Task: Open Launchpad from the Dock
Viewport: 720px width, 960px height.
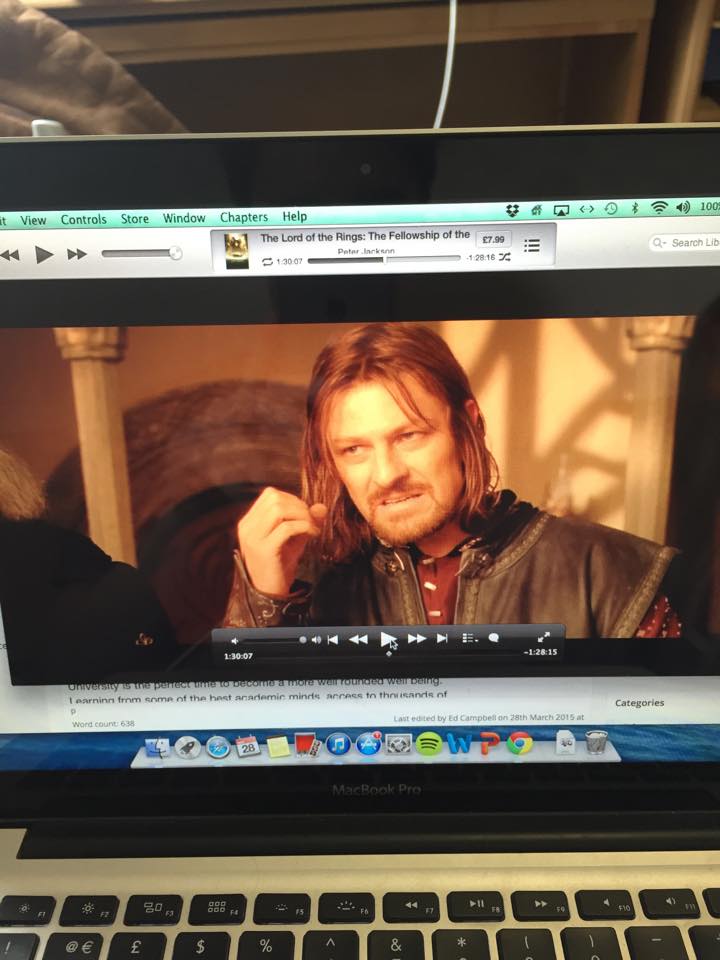Action: point(187,747)
